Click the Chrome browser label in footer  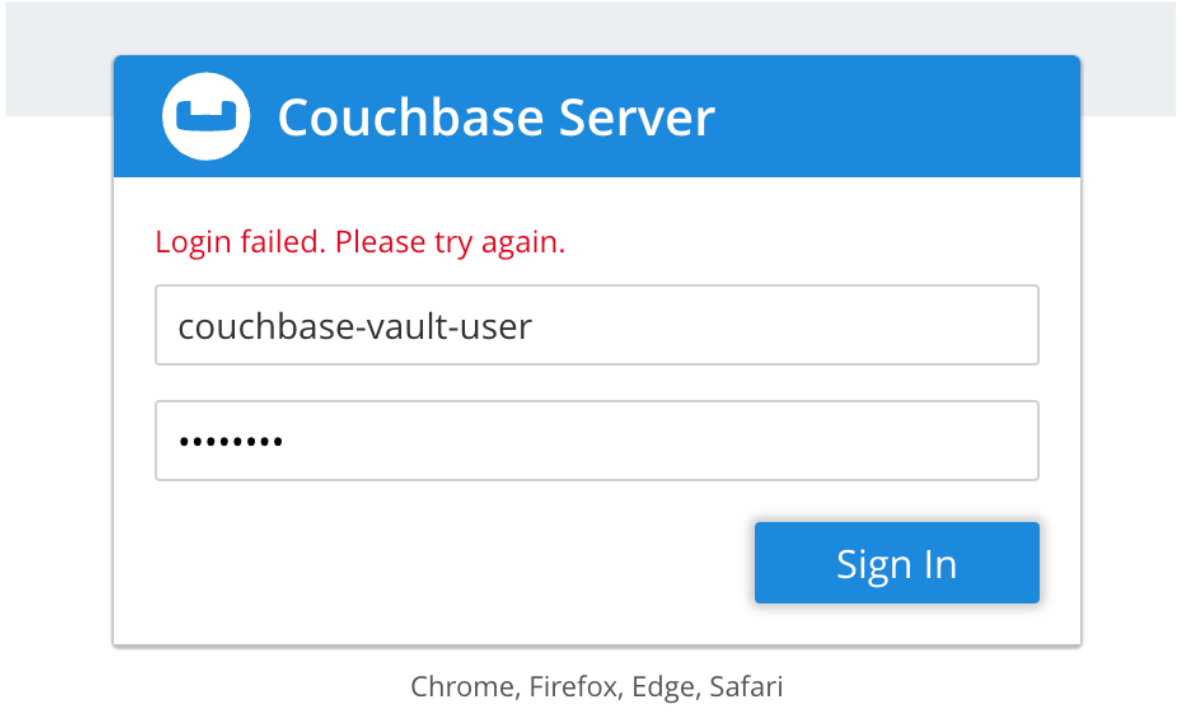pos(462,687)
